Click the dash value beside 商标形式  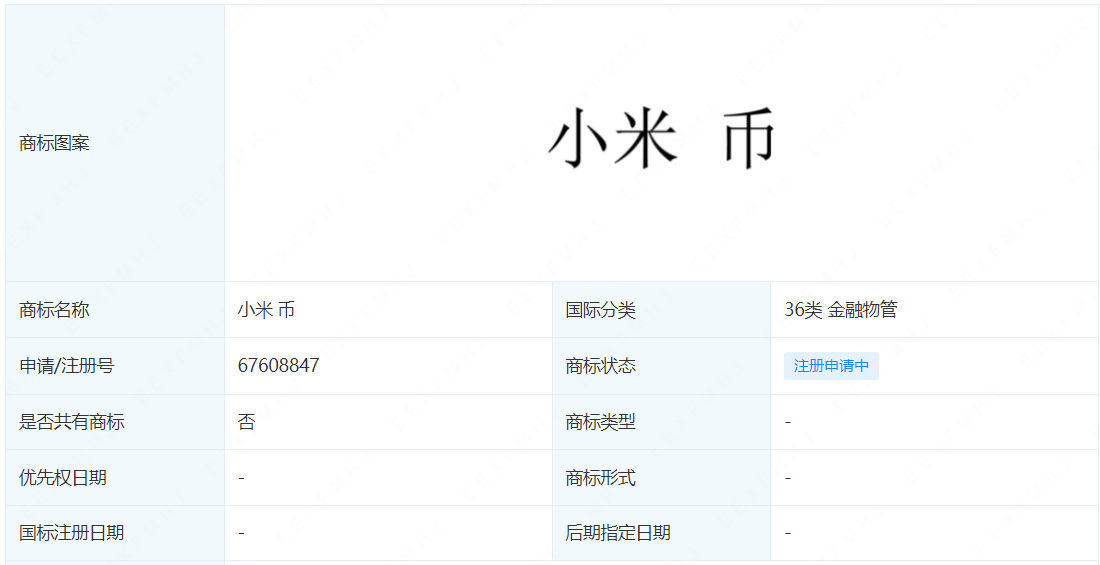tap(789, 479)
